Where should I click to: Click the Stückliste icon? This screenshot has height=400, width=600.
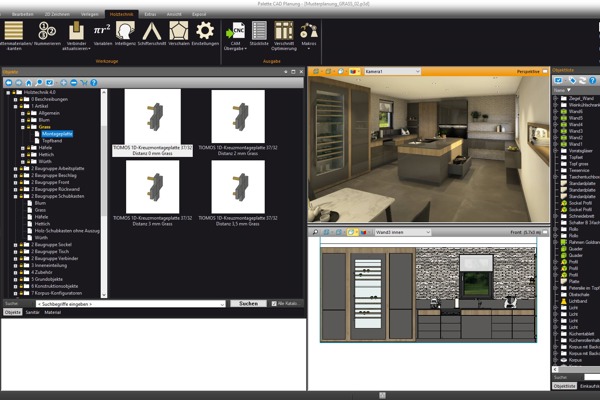pyautogui.click(x=259, y=31)
